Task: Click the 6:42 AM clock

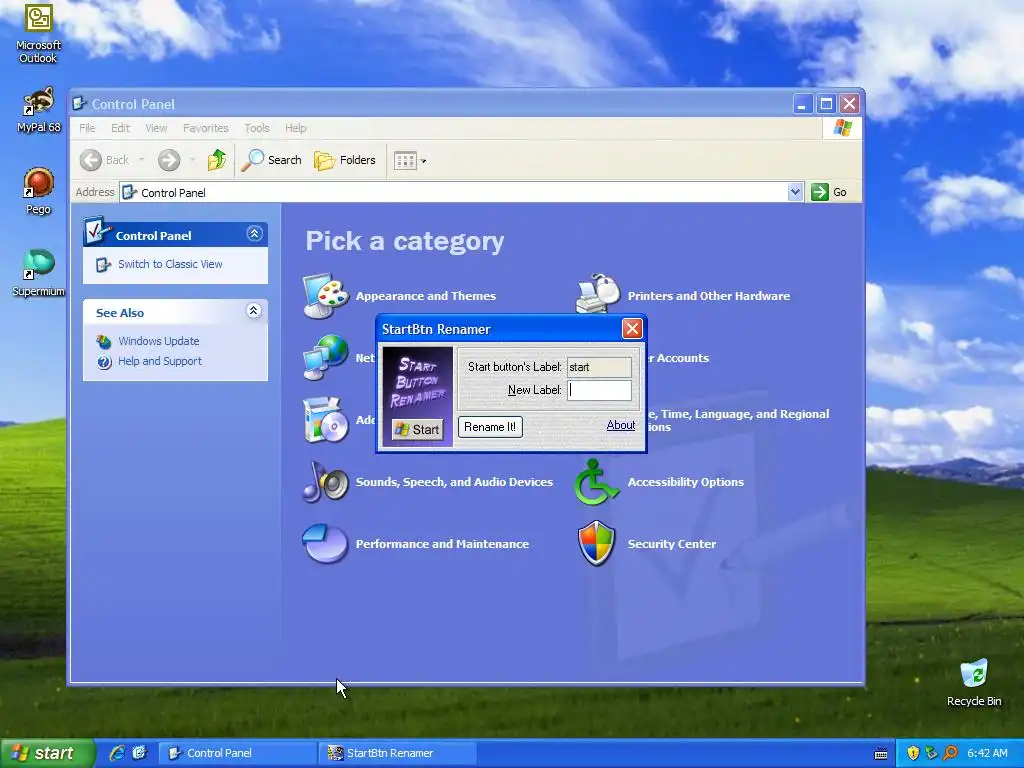Action: click(x=987, y=753)
